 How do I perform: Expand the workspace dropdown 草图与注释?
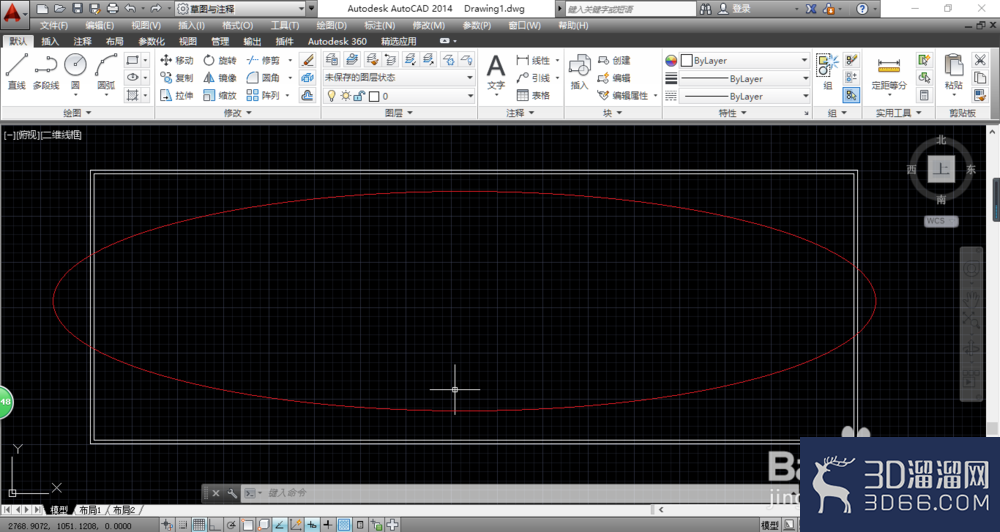click(x=240, y=9)
